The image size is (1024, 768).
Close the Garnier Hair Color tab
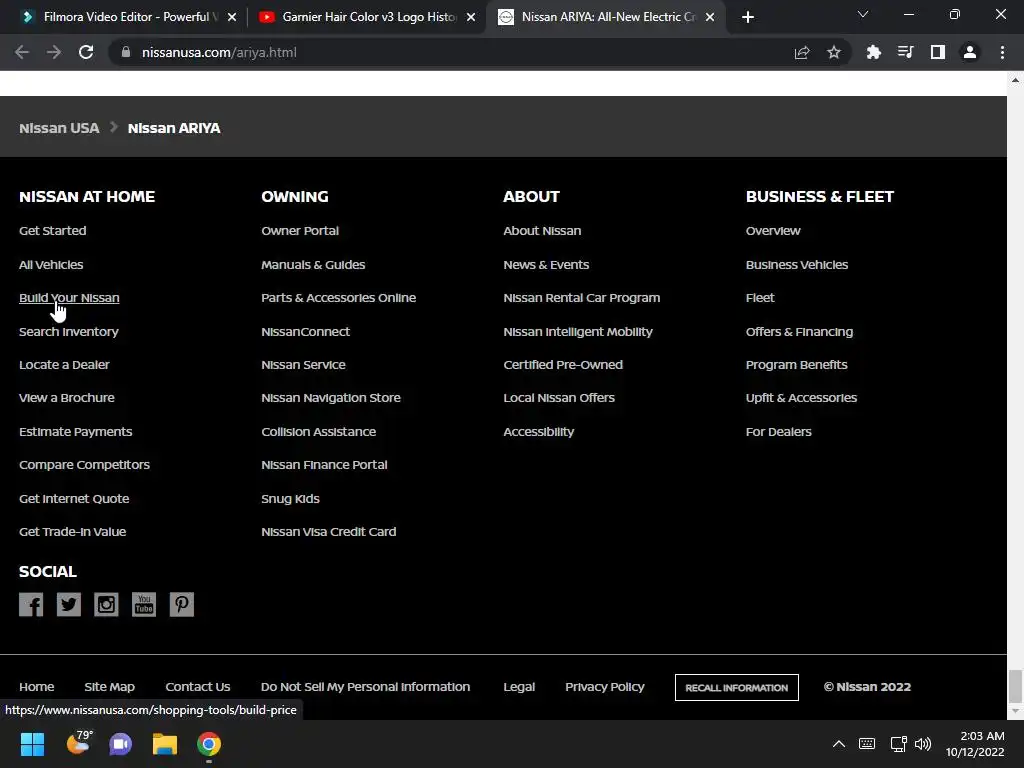coord(471,17)
